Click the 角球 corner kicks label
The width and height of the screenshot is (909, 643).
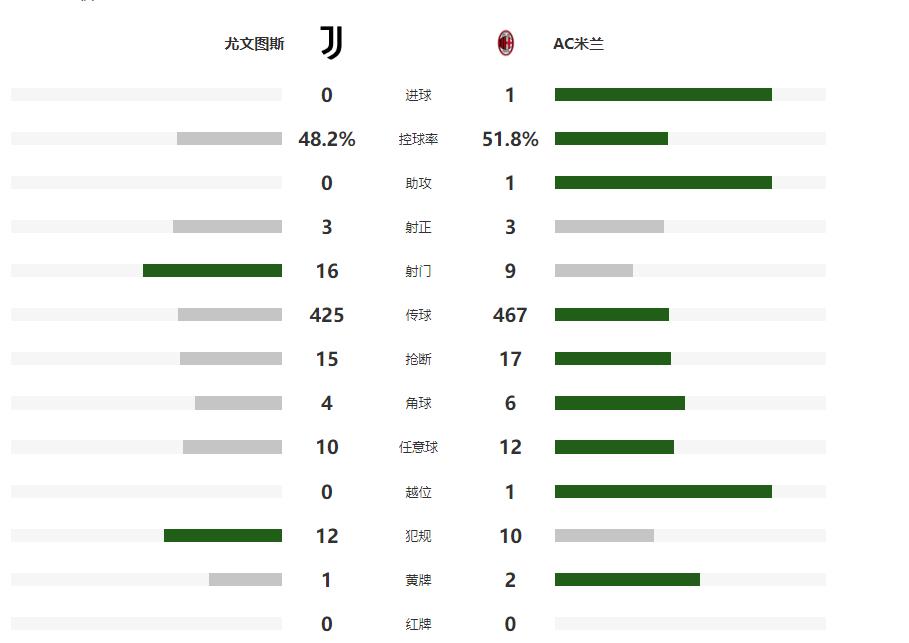418,403
